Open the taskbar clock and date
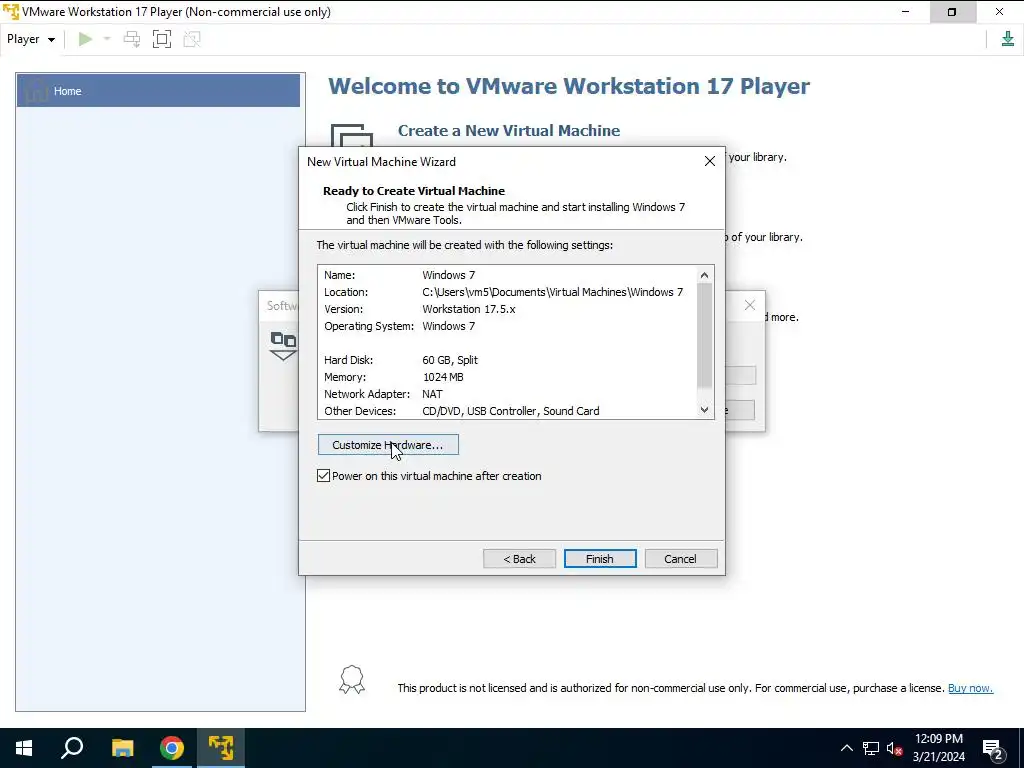1024x768 pixels. [938, 748]
